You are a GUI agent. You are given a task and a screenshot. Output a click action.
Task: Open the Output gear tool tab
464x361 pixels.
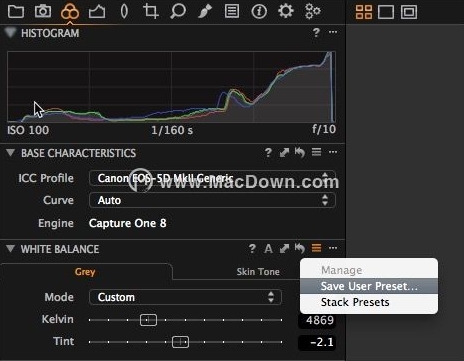(x=286, y=11)
